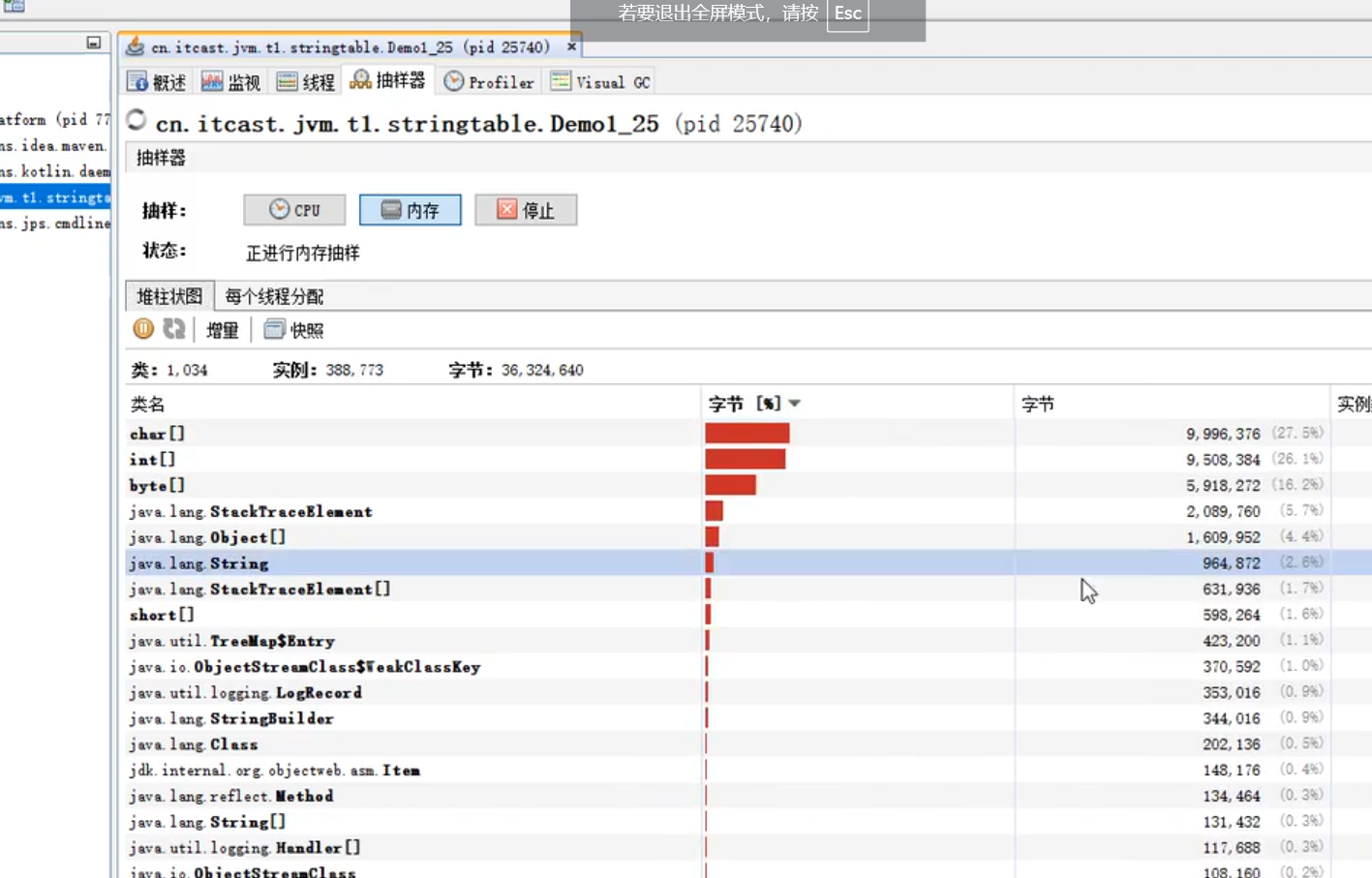Select the int[] class row

pyautogui.click(x=748, y=460)
